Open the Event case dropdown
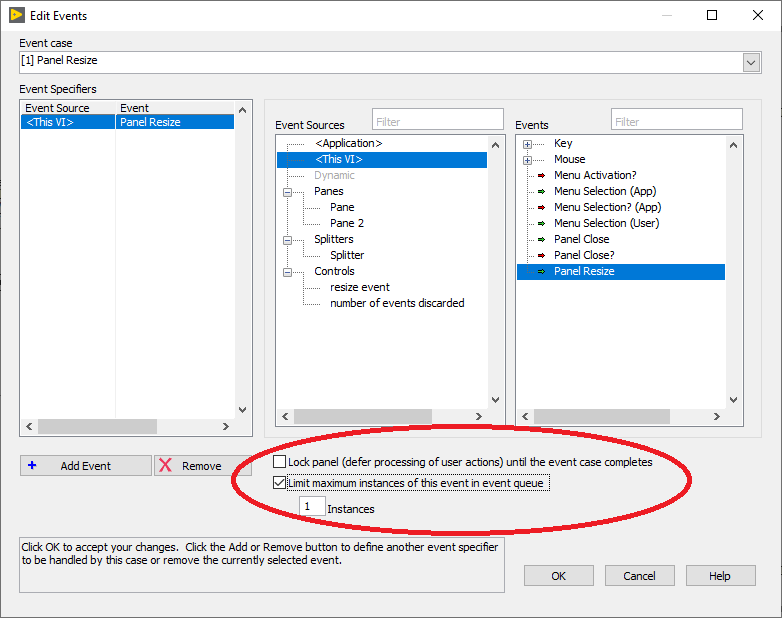 (751, 63)
